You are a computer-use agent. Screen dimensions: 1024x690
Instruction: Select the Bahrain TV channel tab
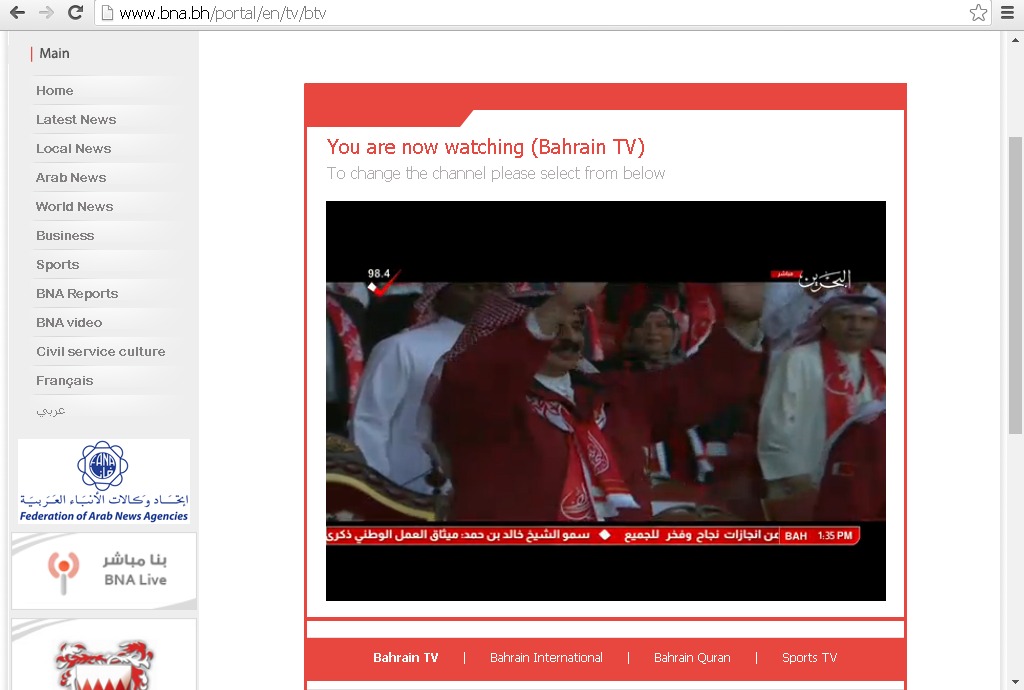[x=406, y=658]
